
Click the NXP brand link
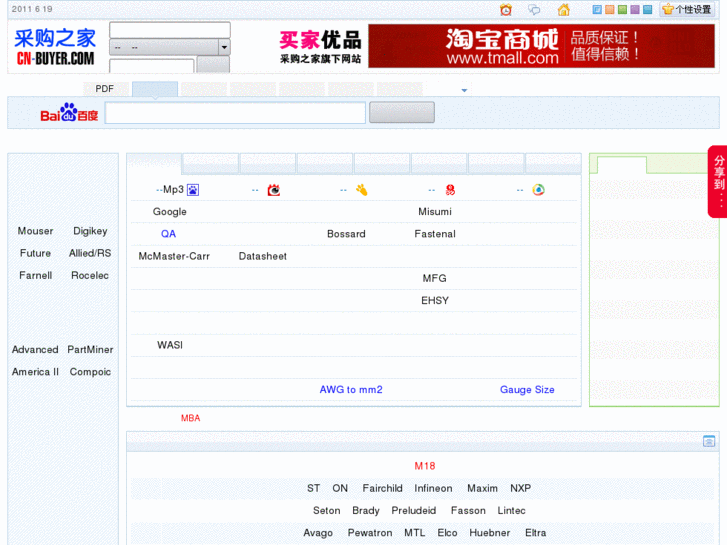(x=521, y=488)
